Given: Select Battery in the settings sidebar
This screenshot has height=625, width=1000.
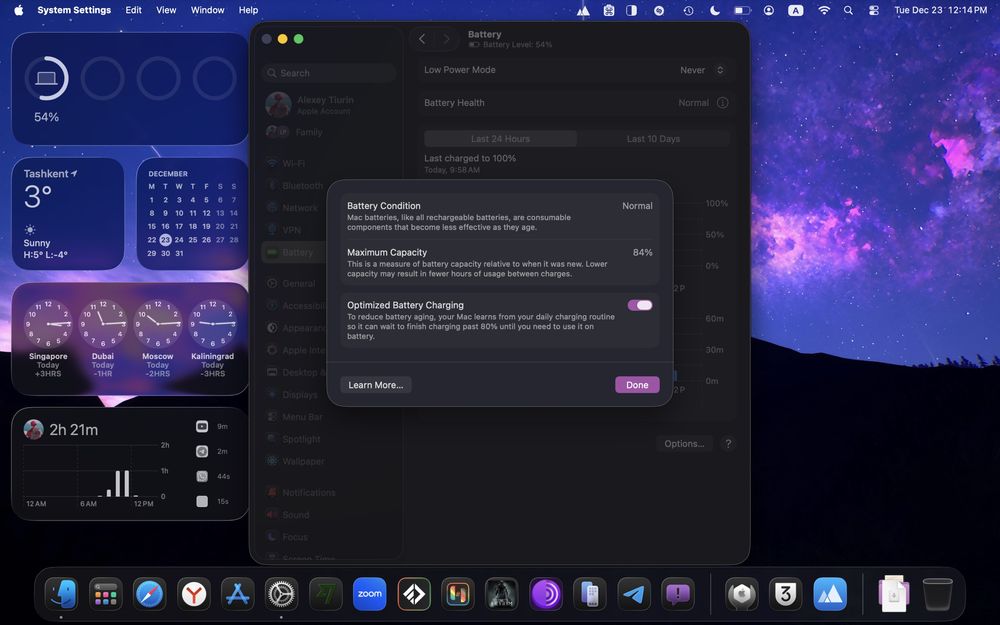Looking at the screenshot, I should pyautogui.click(x=330, y=253).
